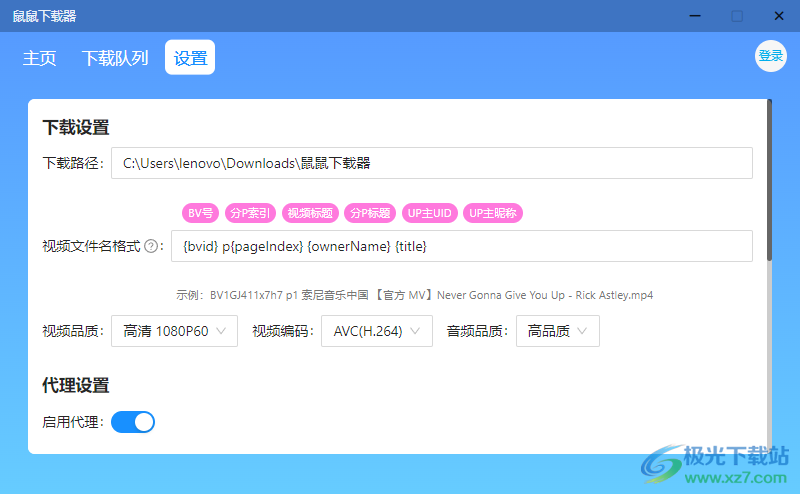The width and height of the screenshot is (800, 494).
Task: Insert the UP主昵称 tag
Action: (x=493, y=213)
